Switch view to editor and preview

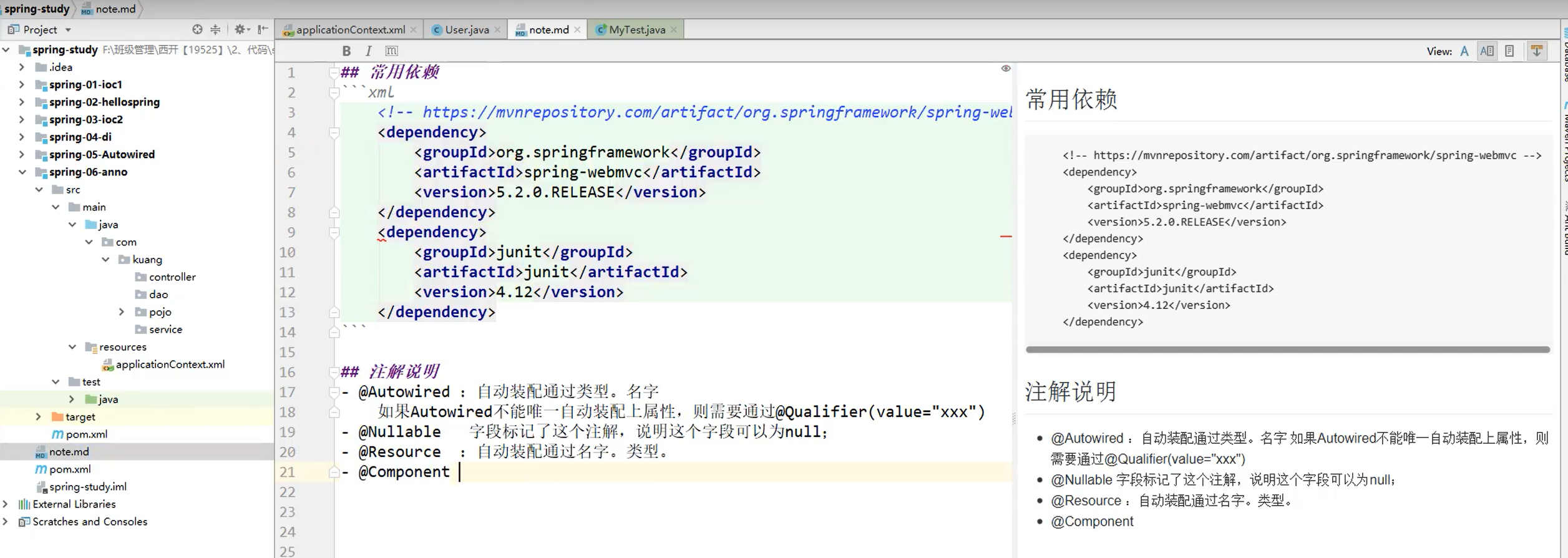[x=1487, y=51]
